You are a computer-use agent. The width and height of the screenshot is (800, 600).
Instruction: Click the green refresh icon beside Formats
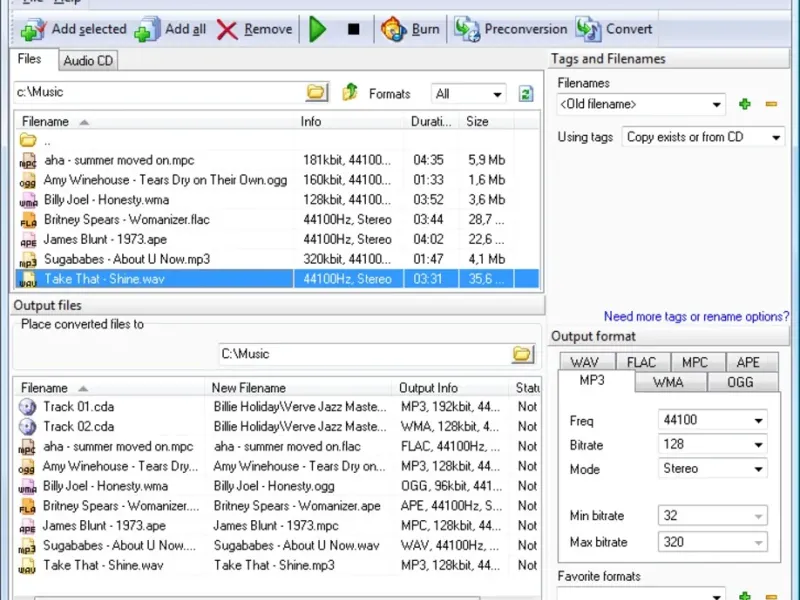526,94
